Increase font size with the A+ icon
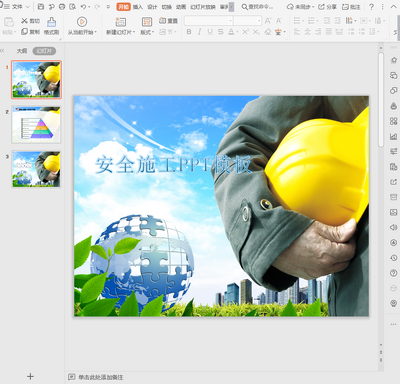This screenshot has width=400, height=384. pos(268,21)
